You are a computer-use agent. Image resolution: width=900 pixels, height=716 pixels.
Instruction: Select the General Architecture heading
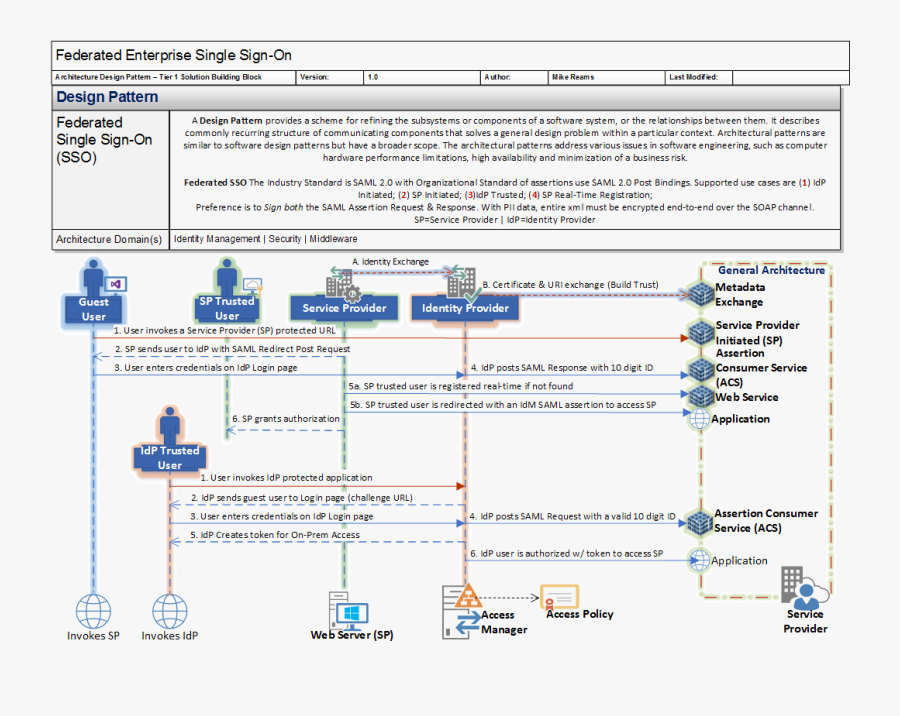point(771,270)
